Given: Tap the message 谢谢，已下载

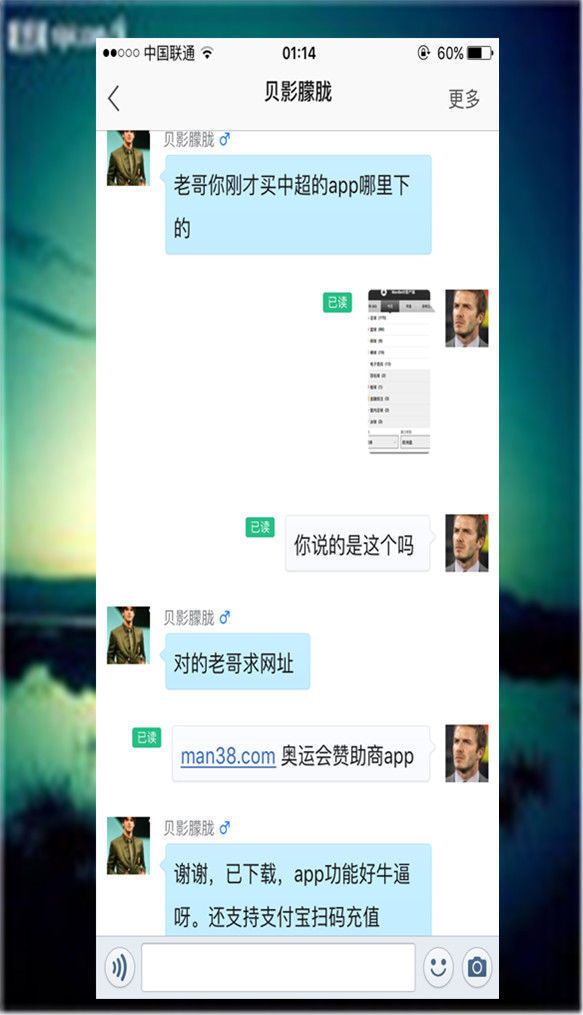Looking at the screenshot, I should tap(298, 890).
